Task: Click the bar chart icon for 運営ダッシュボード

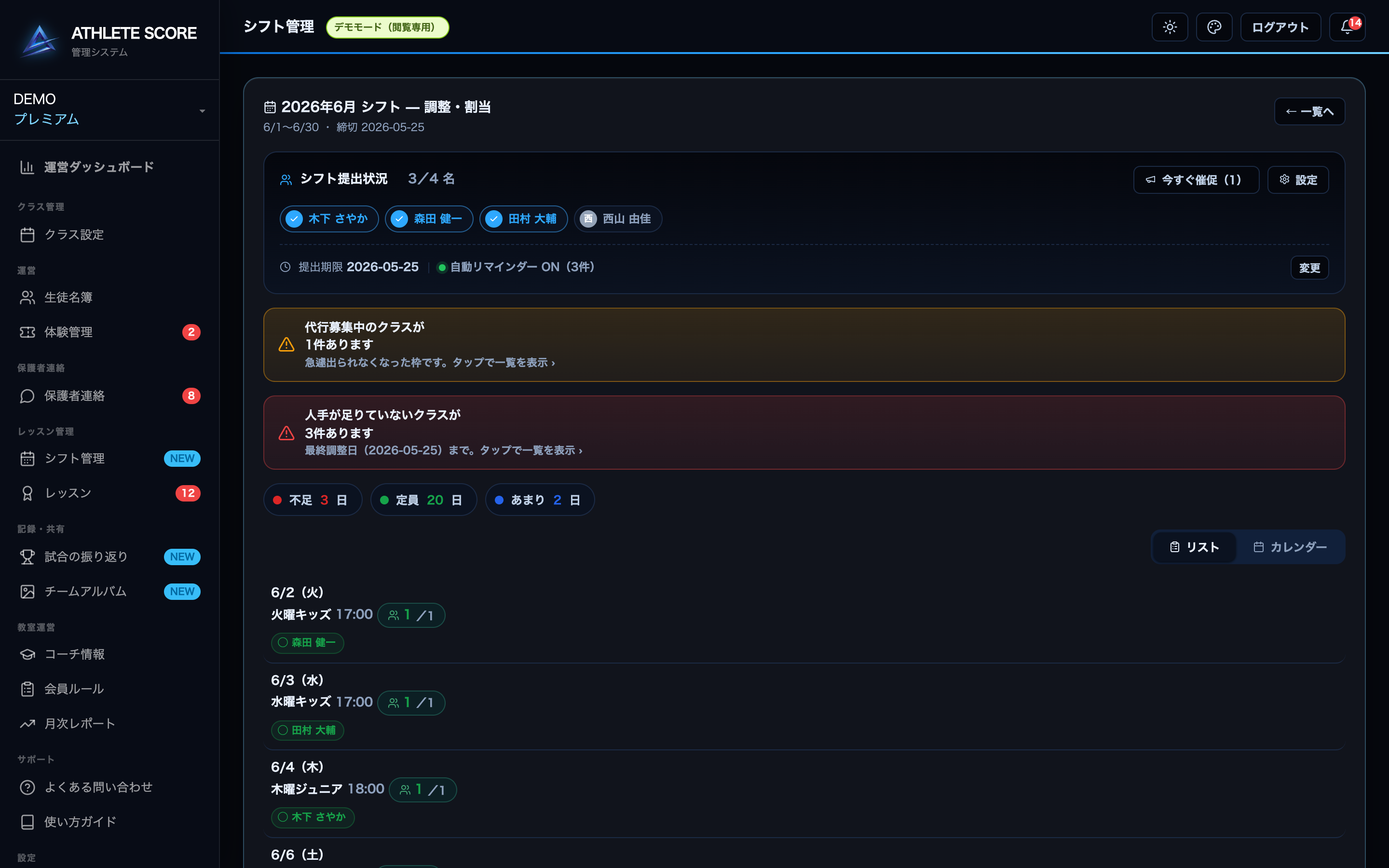Action: click(27, 167)
